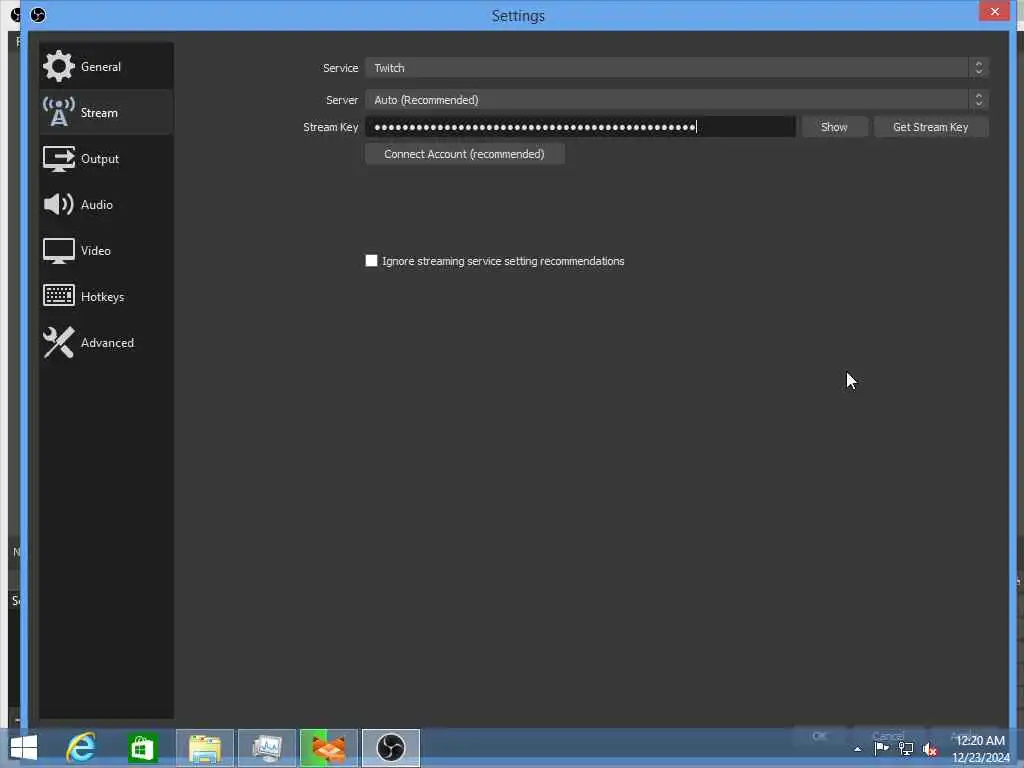
Task: Switch to OBS Studio on taskbar
Action: pyautogui.click(x=391, y=748)
